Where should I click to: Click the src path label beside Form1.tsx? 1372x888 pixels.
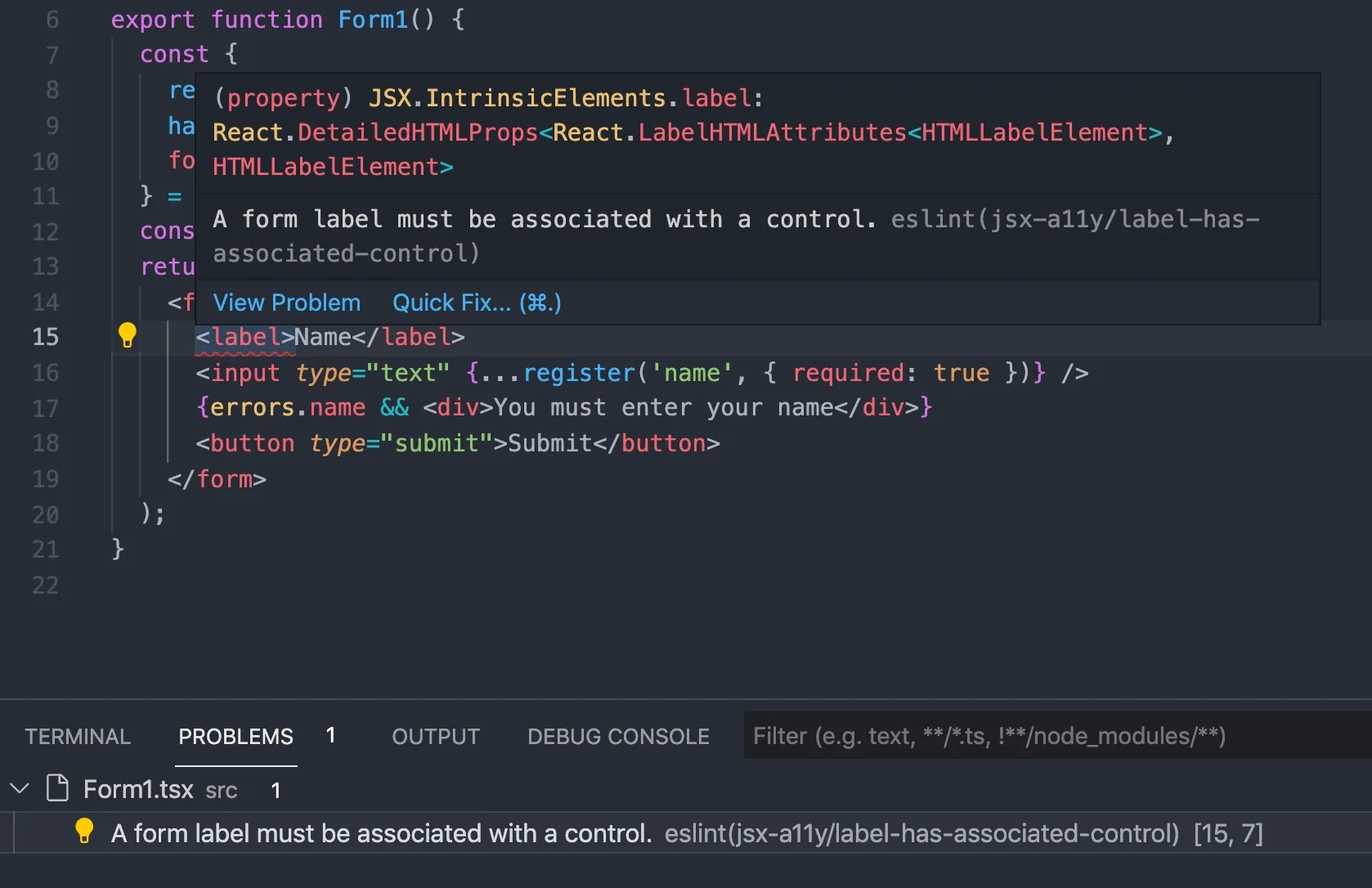221,790
